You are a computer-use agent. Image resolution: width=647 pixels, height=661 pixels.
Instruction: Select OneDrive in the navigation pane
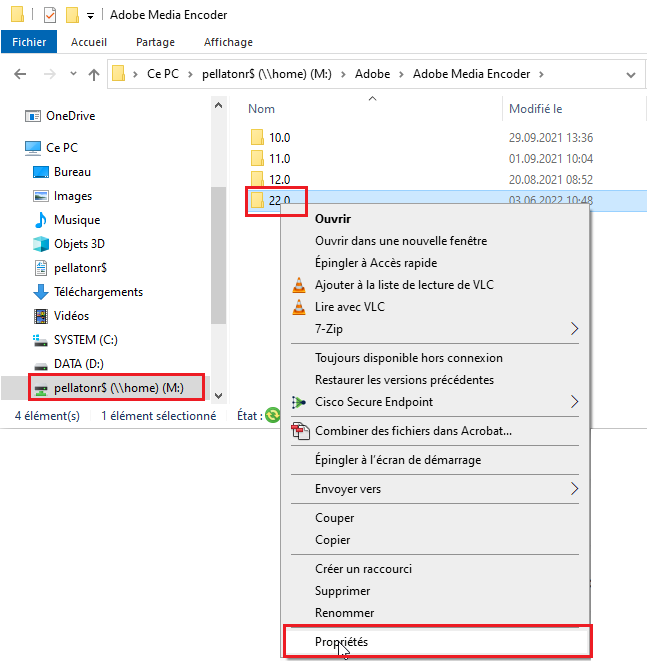(60, 116)
